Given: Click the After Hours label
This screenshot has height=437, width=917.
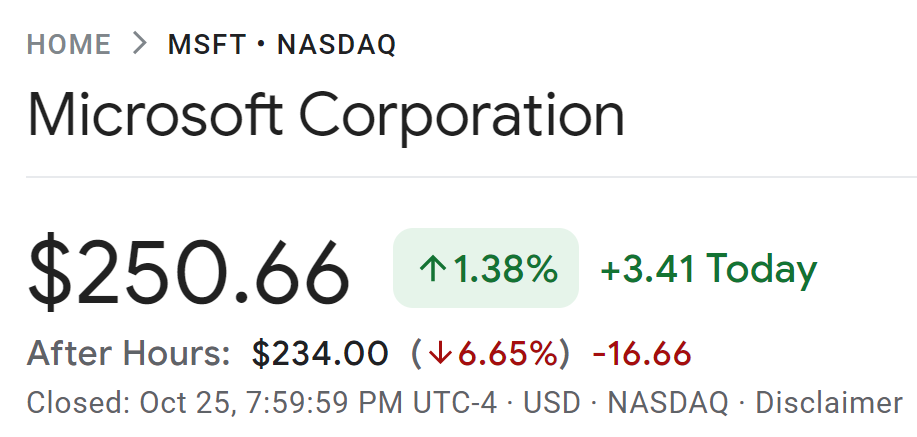Looking at the screenshot, I should pos(129,353).
